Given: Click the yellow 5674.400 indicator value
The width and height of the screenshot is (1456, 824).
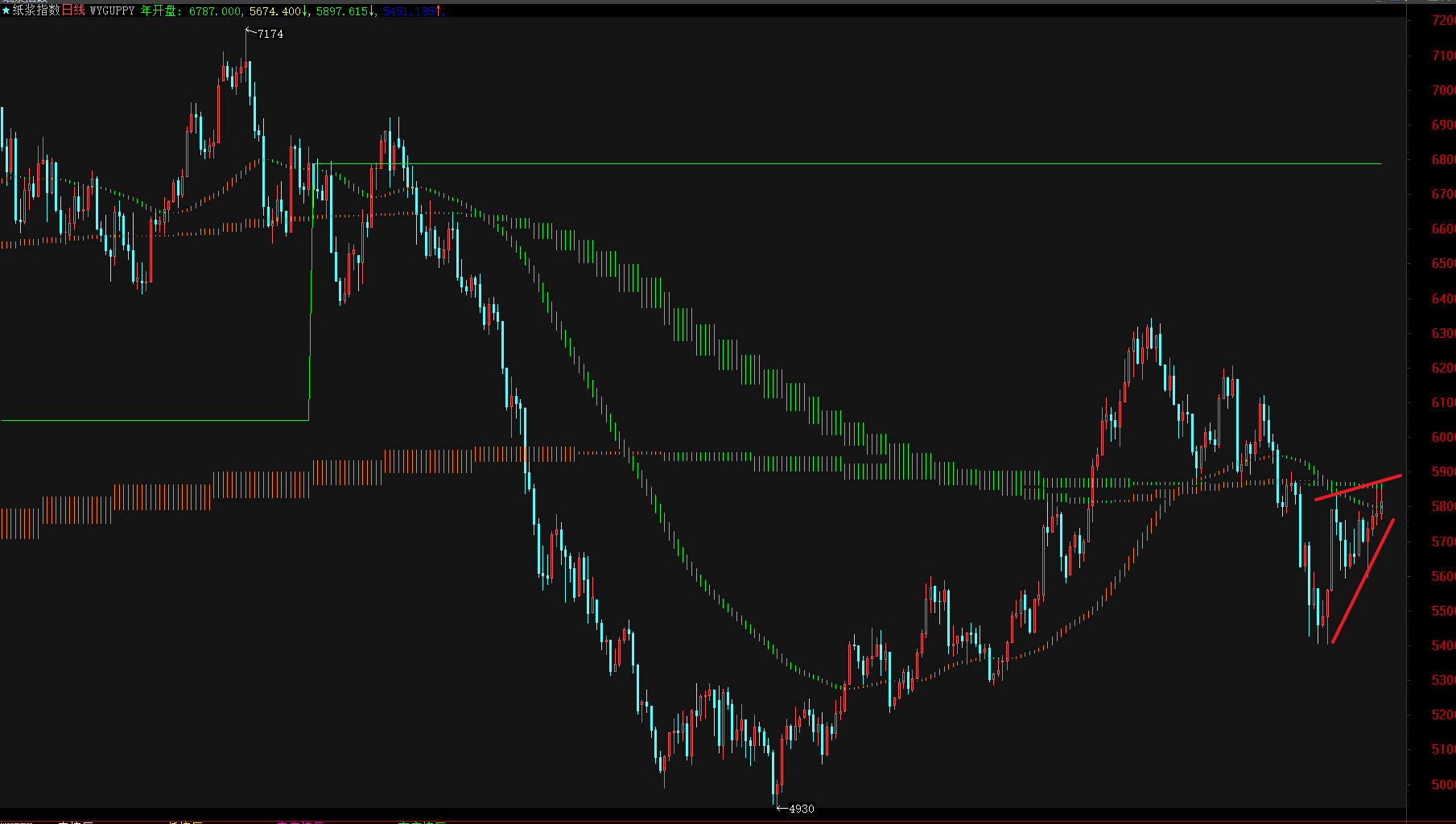Looking at the screenshot, I should [x=275, y=12].
